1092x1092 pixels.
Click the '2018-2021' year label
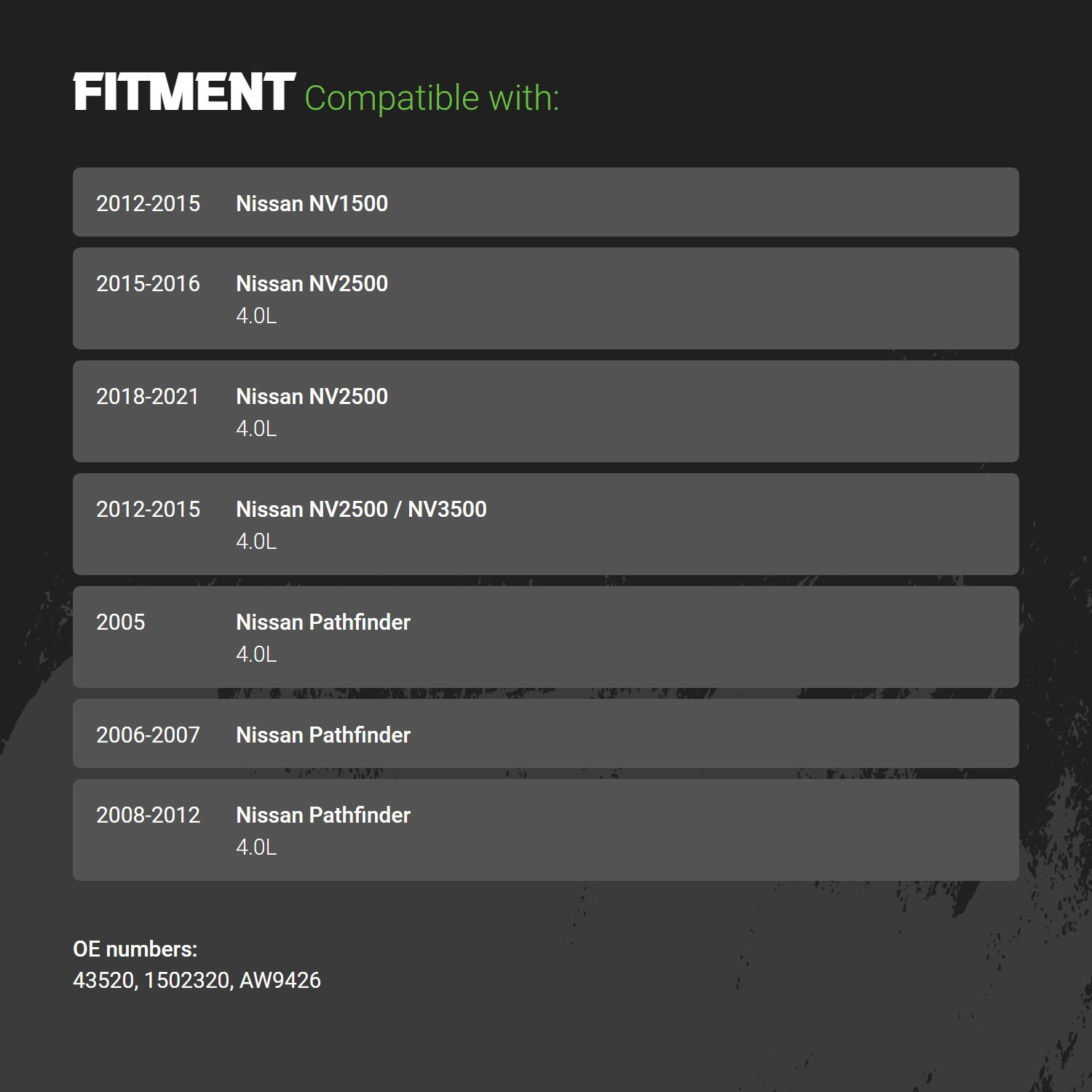pyautogui.click(x=147, y=396)
